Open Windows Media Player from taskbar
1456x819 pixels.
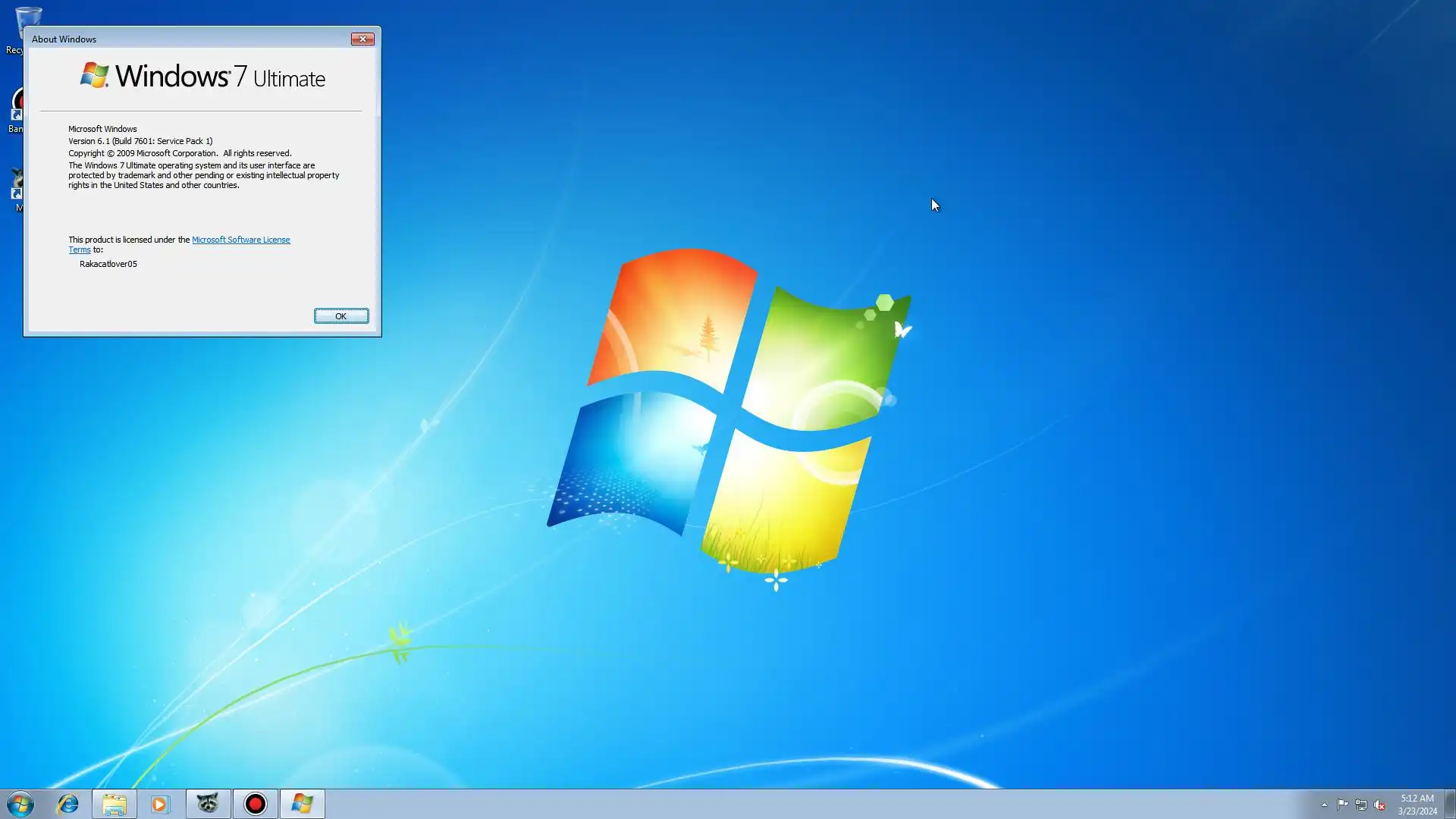pos(160,804)
